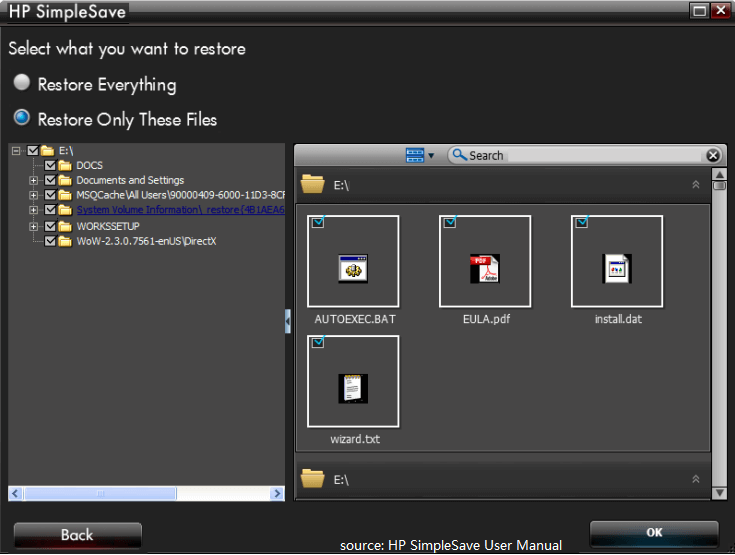Click the file pane vertical scroll thumb
This screenshot has width=735, height=555.
point(719,186)
